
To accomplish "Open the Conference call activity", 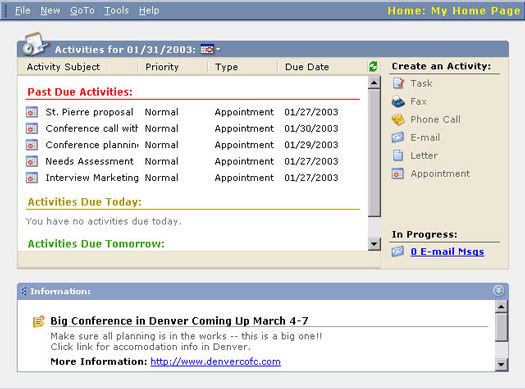I will click(x=92, y=128).
